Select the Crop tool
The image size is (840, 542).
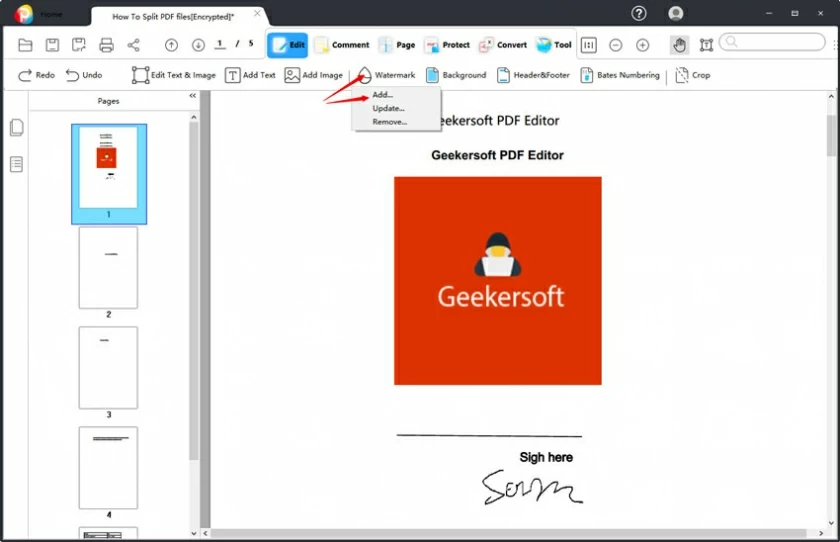pos(693,75)
